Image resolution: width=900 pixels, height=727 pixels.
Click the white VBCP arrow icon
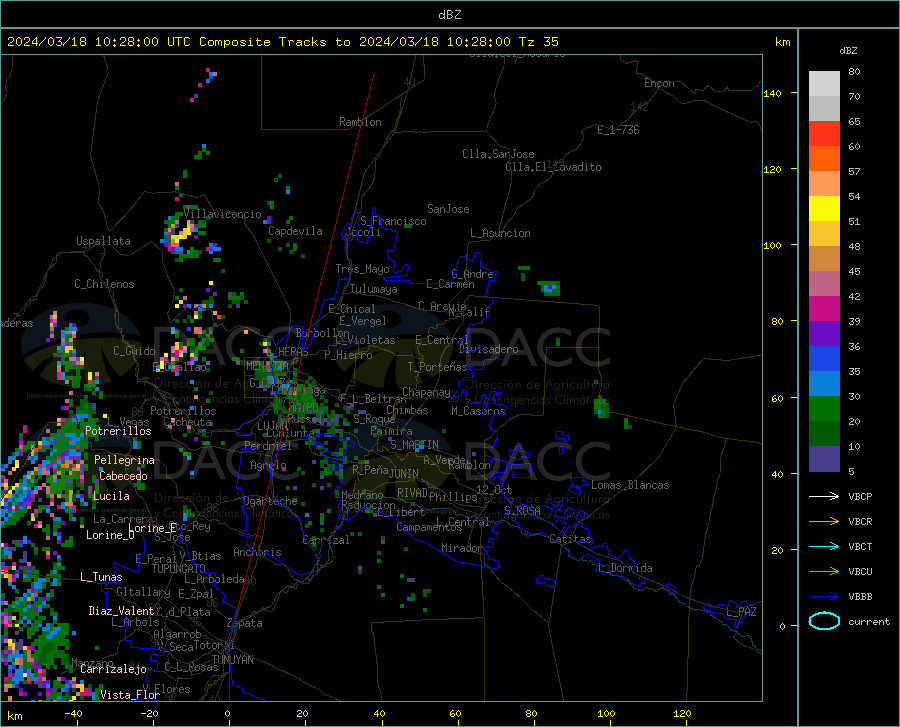point(824,496)
